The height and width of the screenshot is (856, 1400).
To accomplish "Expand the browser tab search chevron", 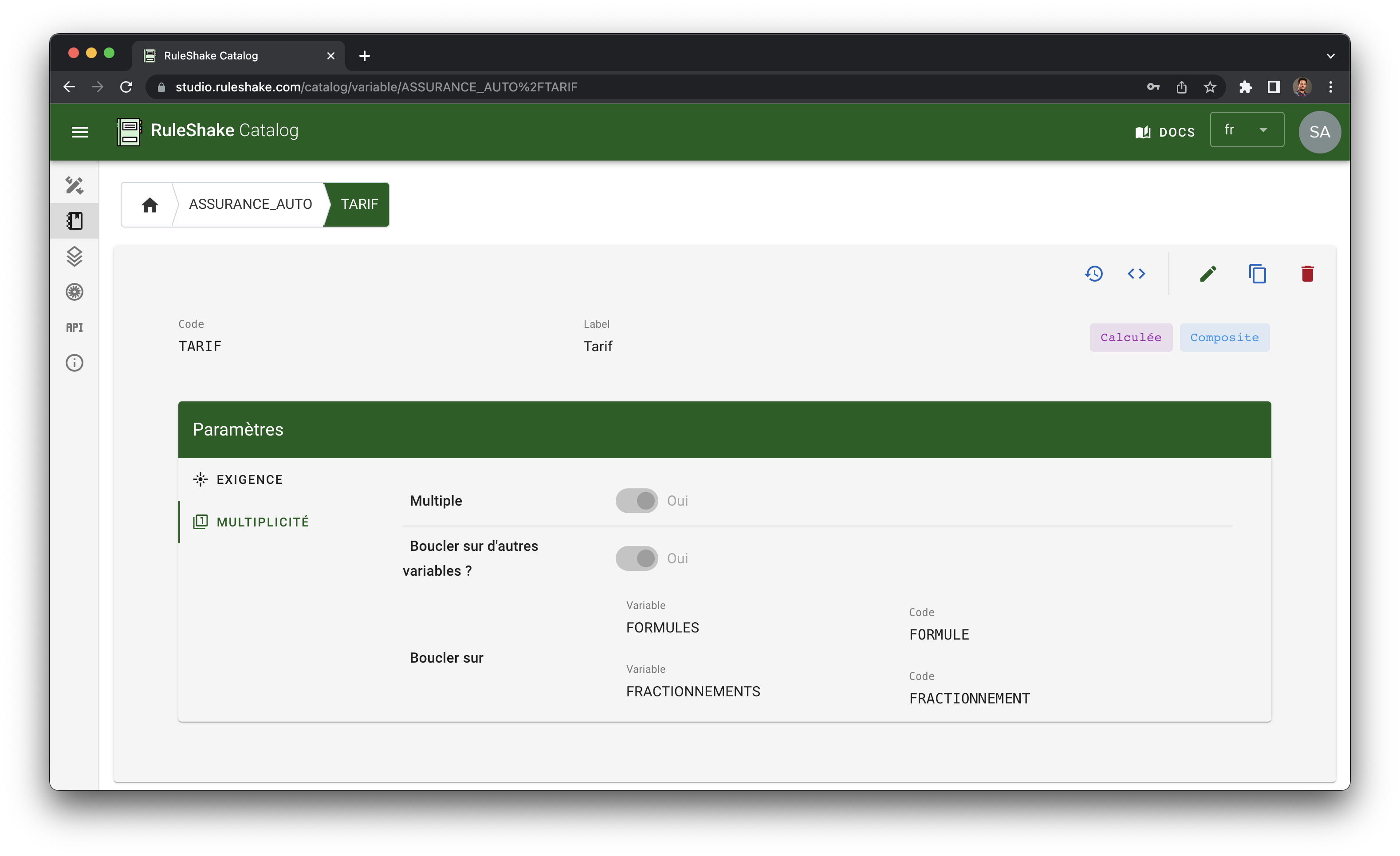I will point(1330,56).
